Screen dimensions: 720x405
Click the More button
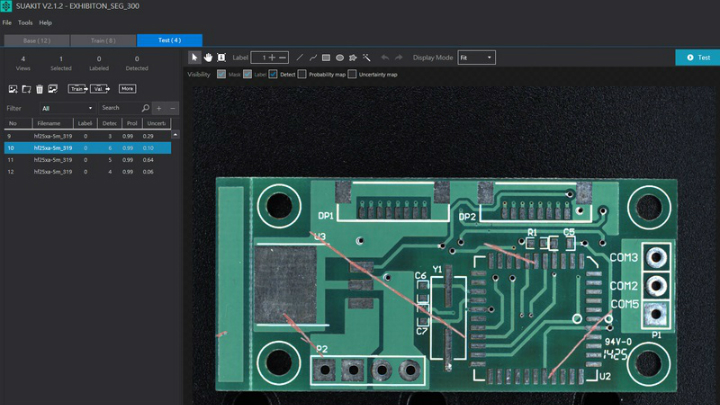click(x=127, y=89)
